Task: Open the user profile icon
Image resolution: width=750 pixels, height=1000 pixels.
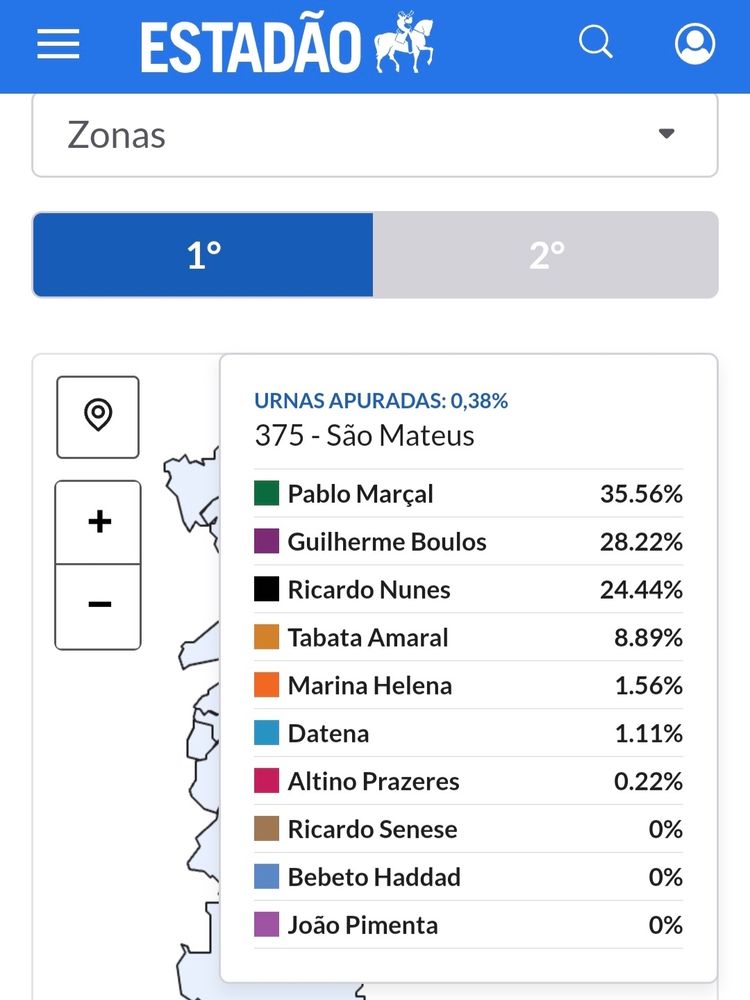Action: (x=694, y=44)
